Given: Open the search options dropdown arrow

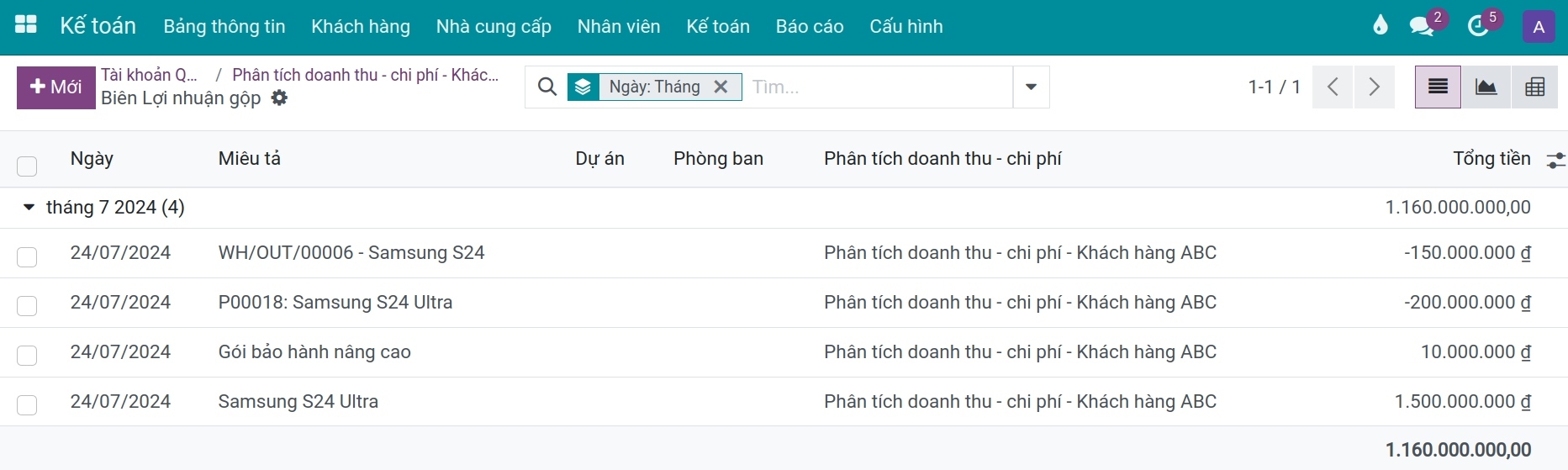Looking at the screenshot, I should 1031,87.
